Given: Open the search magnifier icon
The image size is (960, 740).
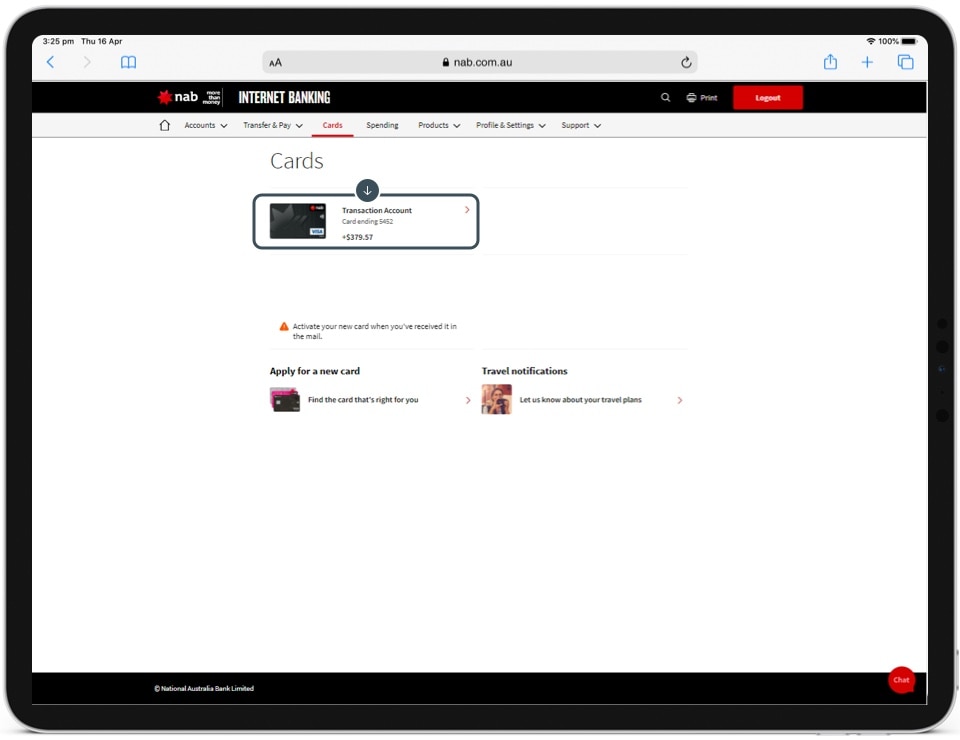Looking at the screenshot, I should click(666, 98).
